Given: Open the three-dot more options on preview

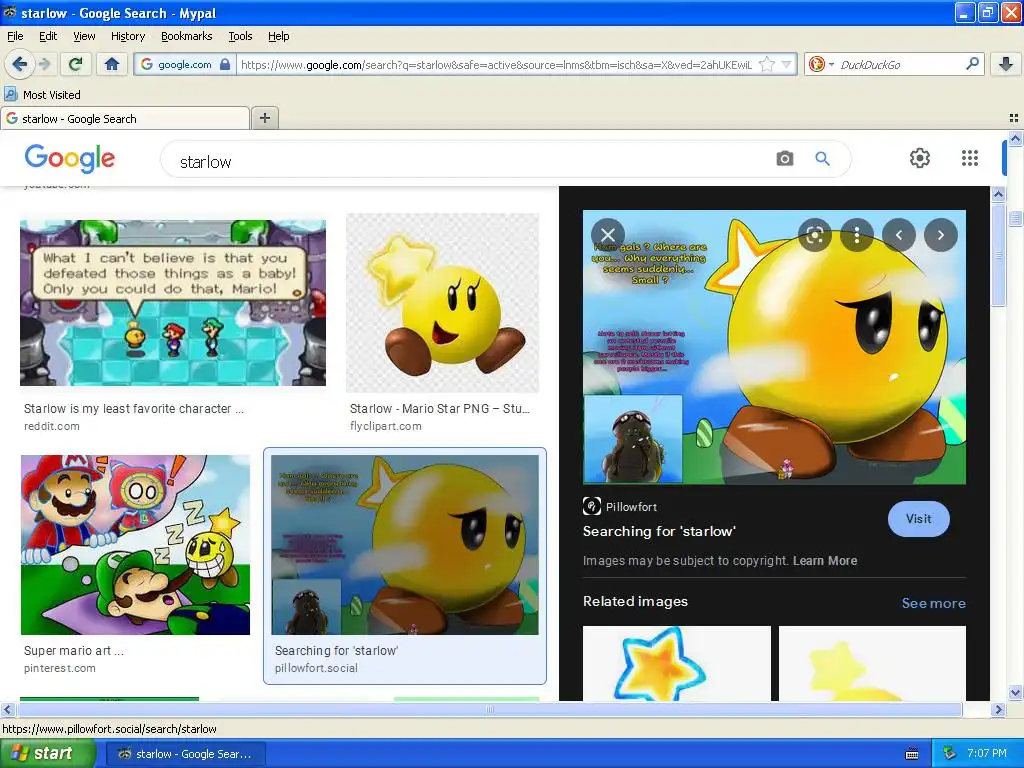Looking at the screenshot, I should (x=857, y=235).
